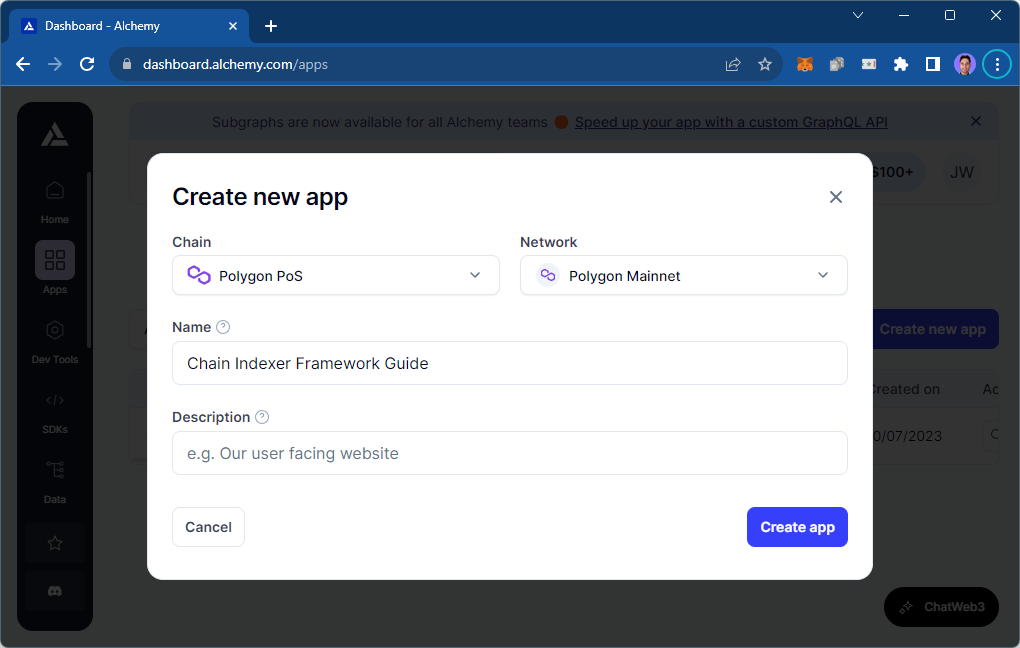Open Data in the sidebar
The height and width of the screenshot is (648, 1020).
pos(55,482)
